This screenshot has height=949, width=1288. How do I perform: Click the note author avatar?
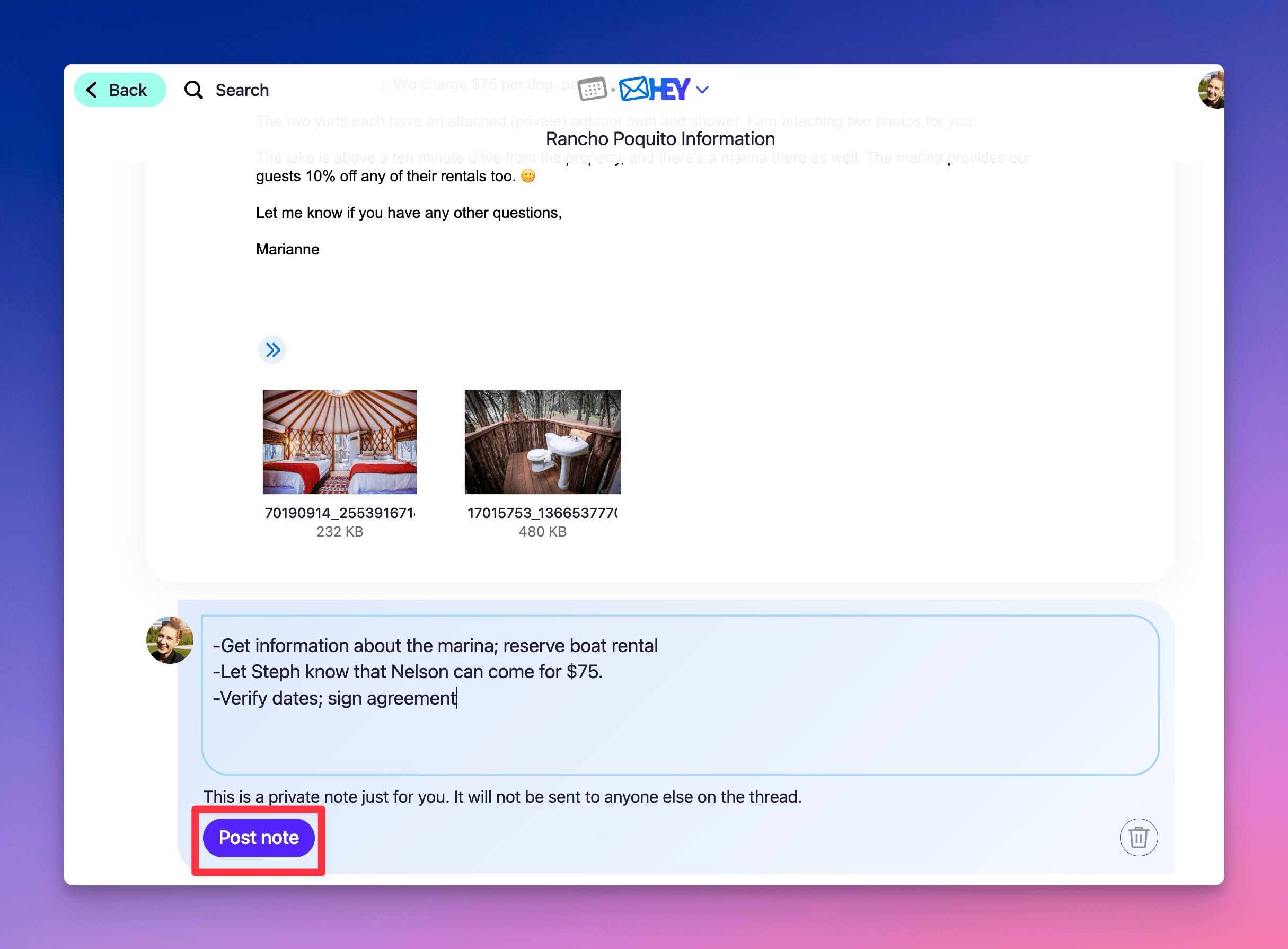click(170, 640)
